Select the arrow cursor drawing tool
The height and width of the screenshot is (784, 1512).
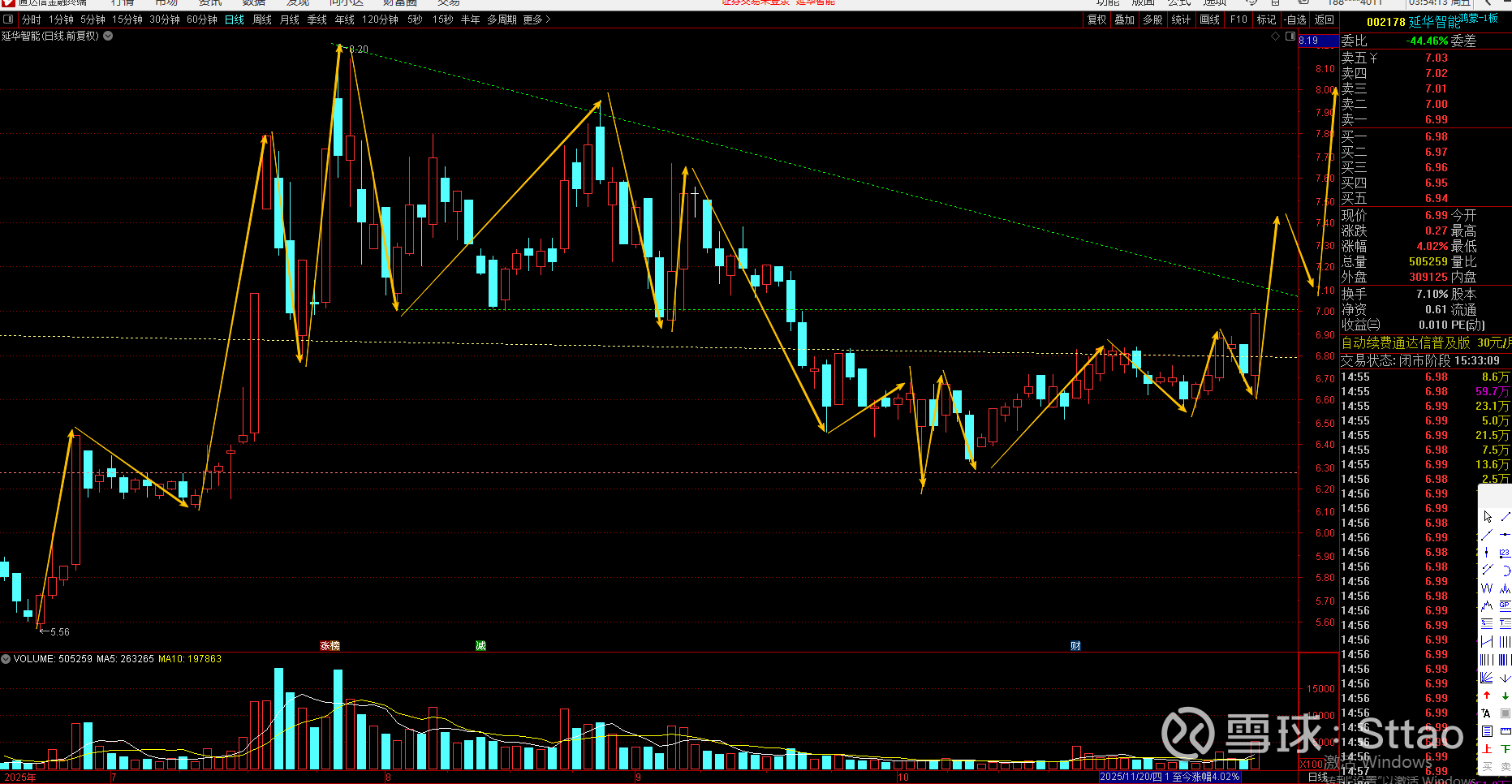pyautogui.click(x=1487, y=517)
